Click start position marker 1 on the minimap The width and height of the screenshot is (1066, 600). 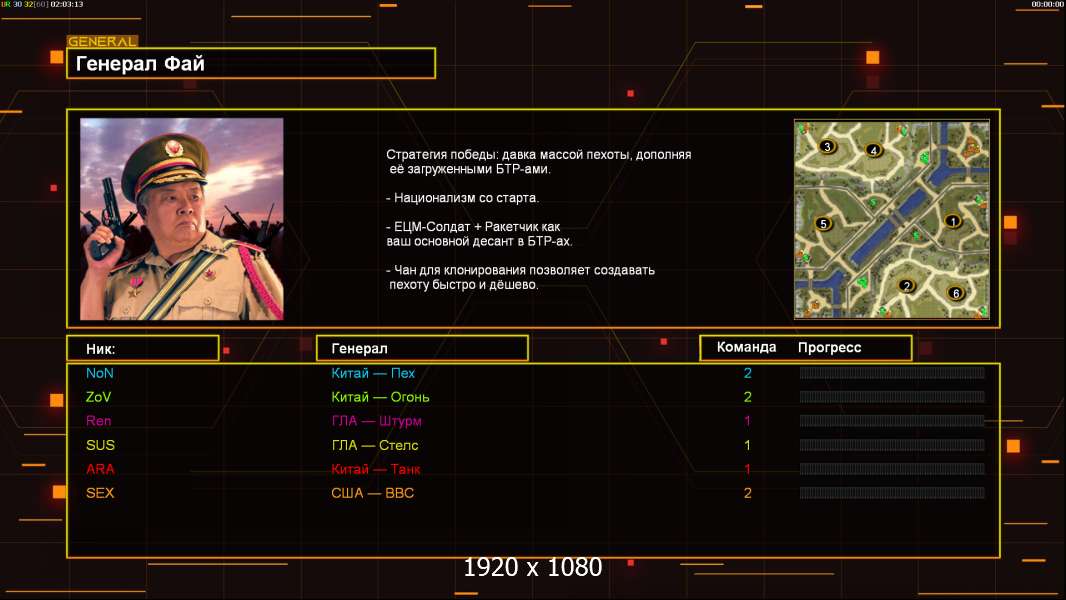tap(953, 221)
